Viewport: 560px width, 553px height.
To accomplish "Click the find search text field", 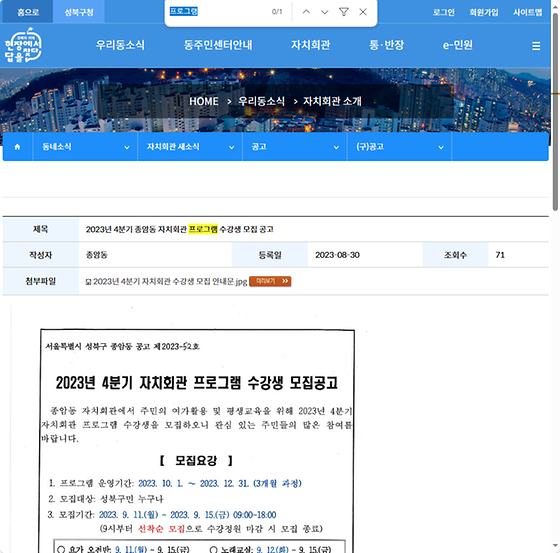I will tap(218, 11).
